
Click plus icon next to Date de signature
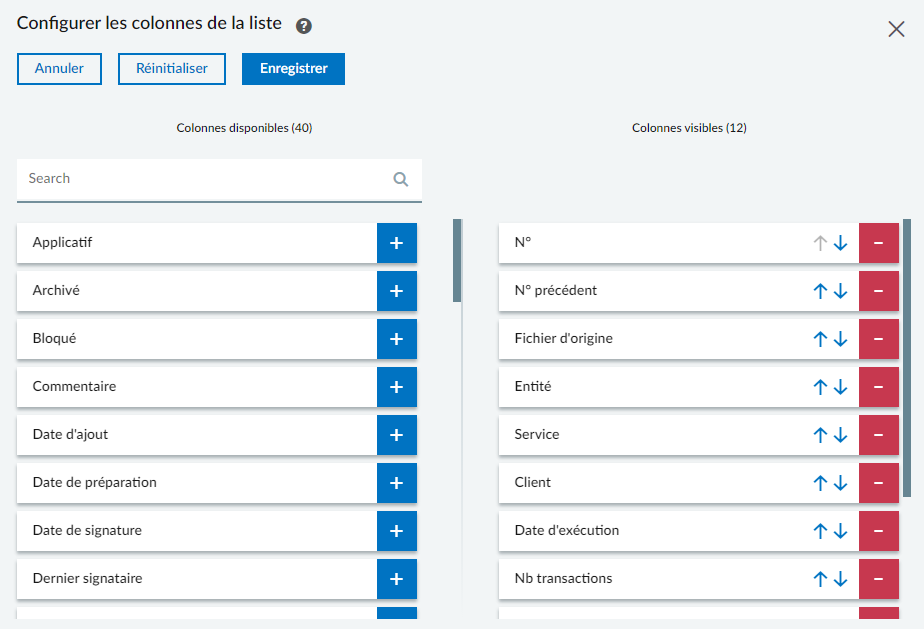click(396, 531)
